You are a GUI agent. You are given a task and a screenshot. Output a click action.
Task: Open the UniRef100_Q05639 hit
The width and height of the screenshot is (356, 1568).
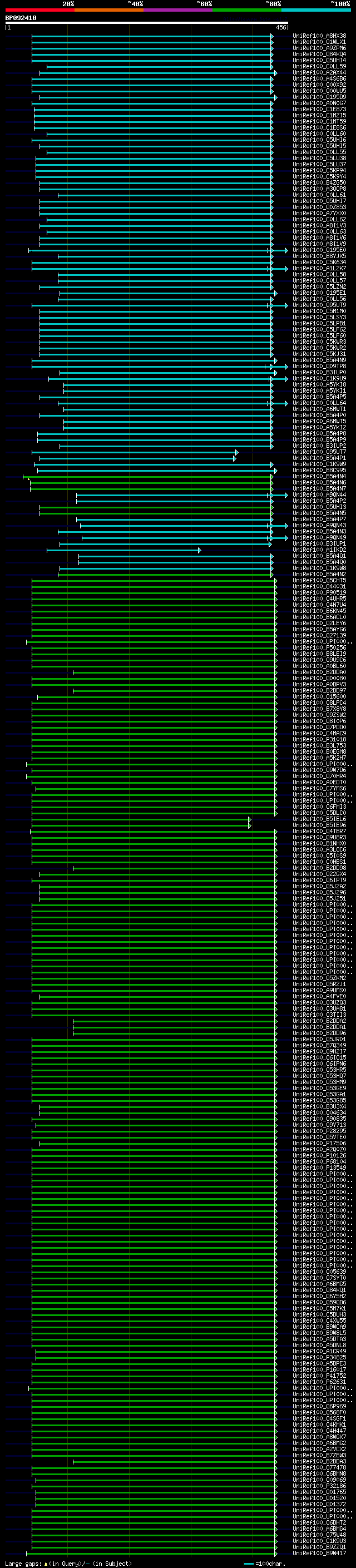[319, 1272]
